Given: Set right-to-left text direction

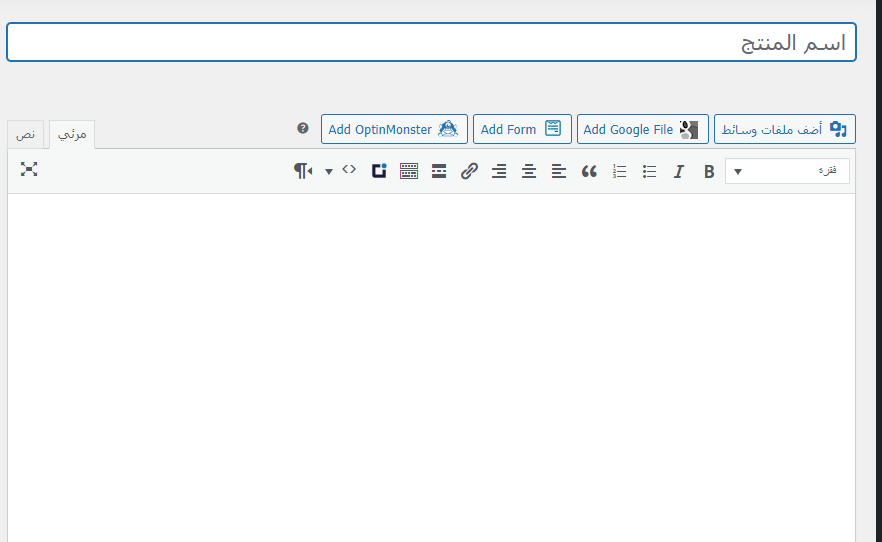Looking at the screenshot, I should tap(303, 171).
